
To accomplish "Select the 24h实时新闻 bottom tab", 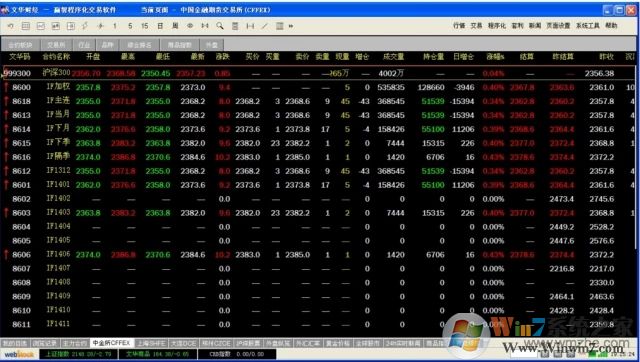I will tap(403, 343).
